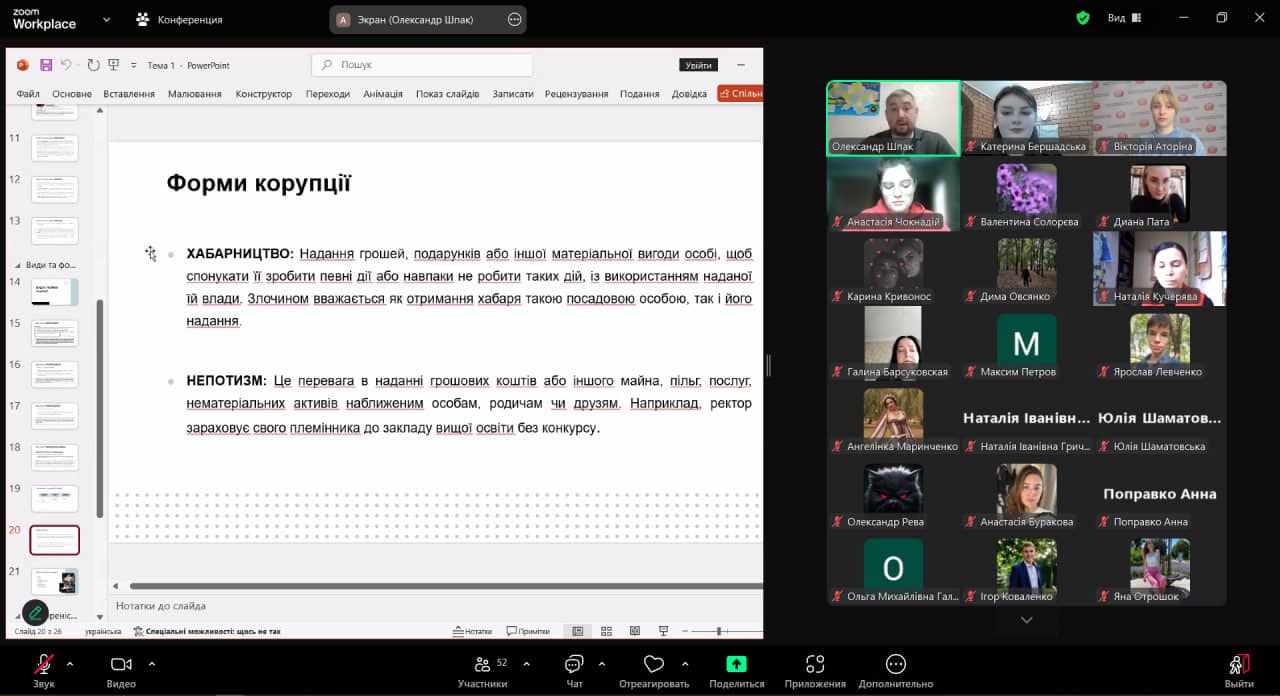The image size is (1280, 696).
Task: Switch to reading view icon
Action: coord(635,632)
